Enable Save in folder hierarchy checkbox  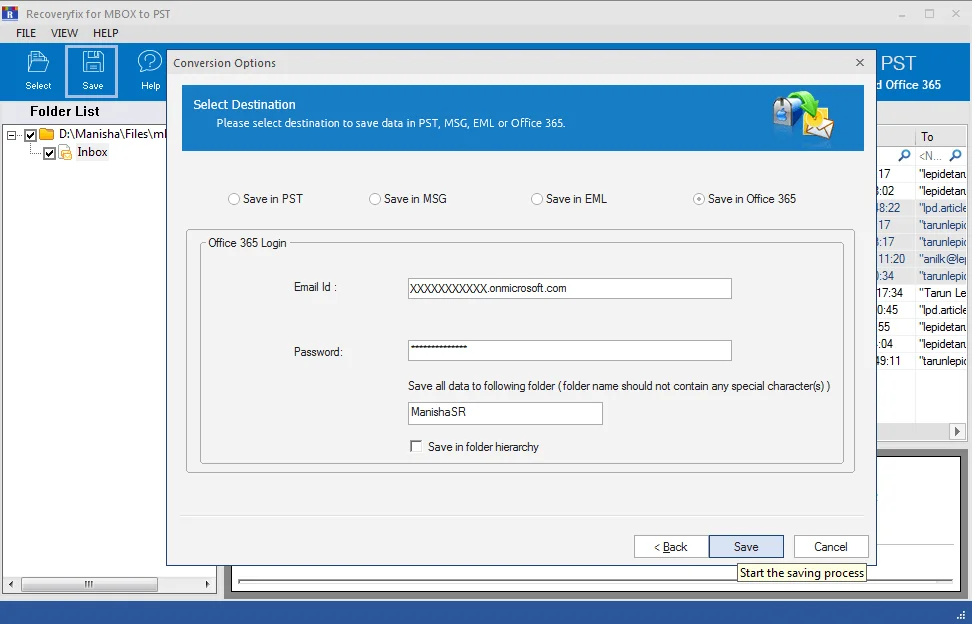tap(416, 446)
